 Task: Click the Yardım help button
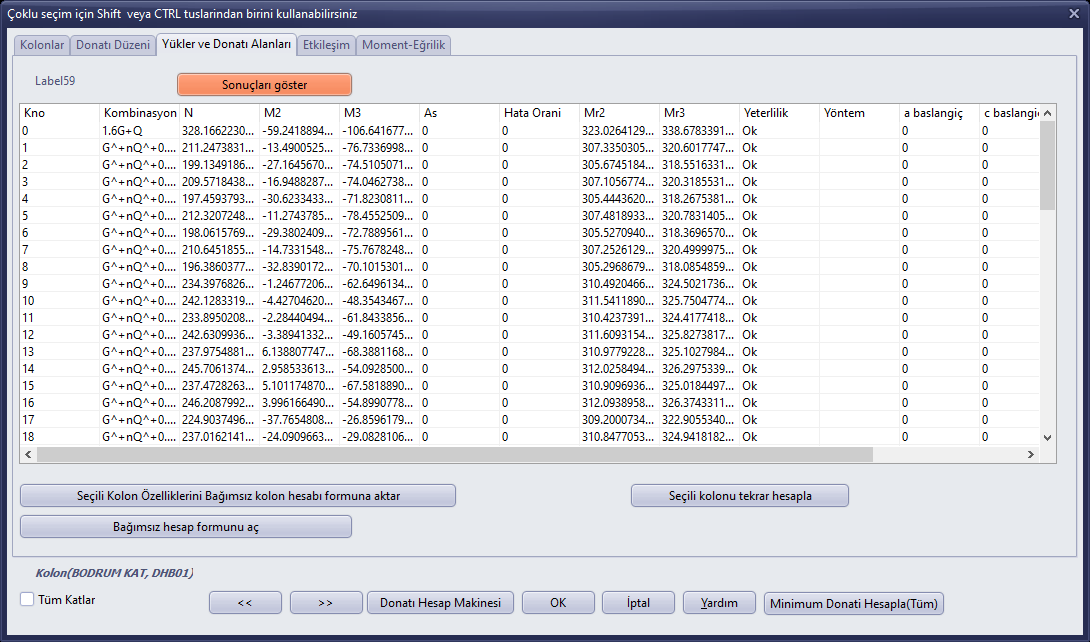click(x=719, y=603)
